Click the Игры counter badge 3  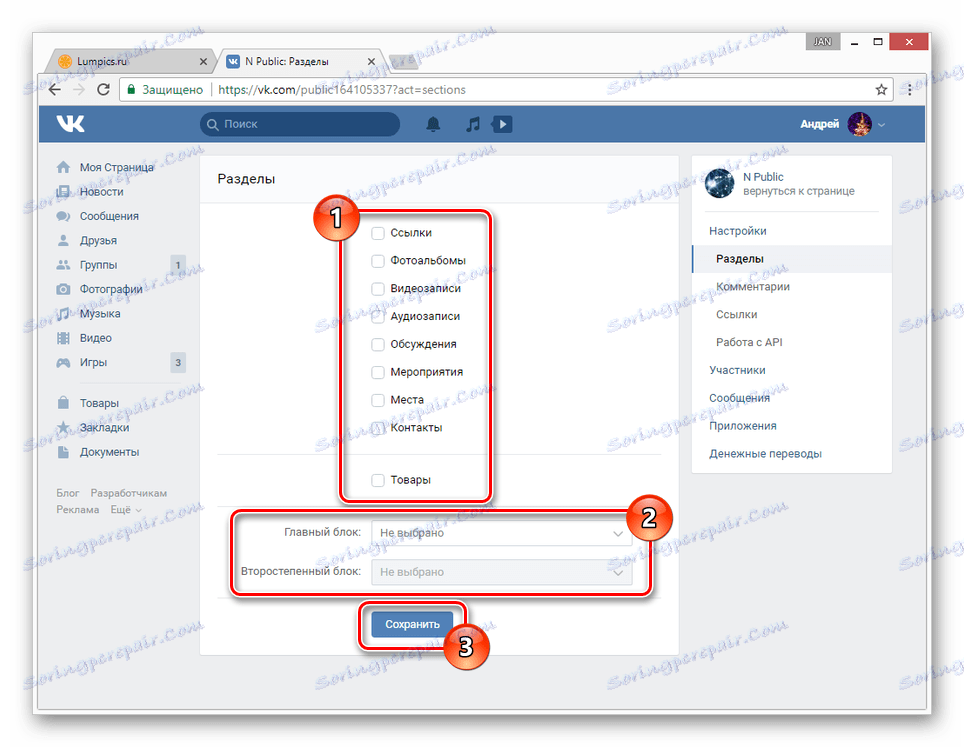(x=178, y=363)
